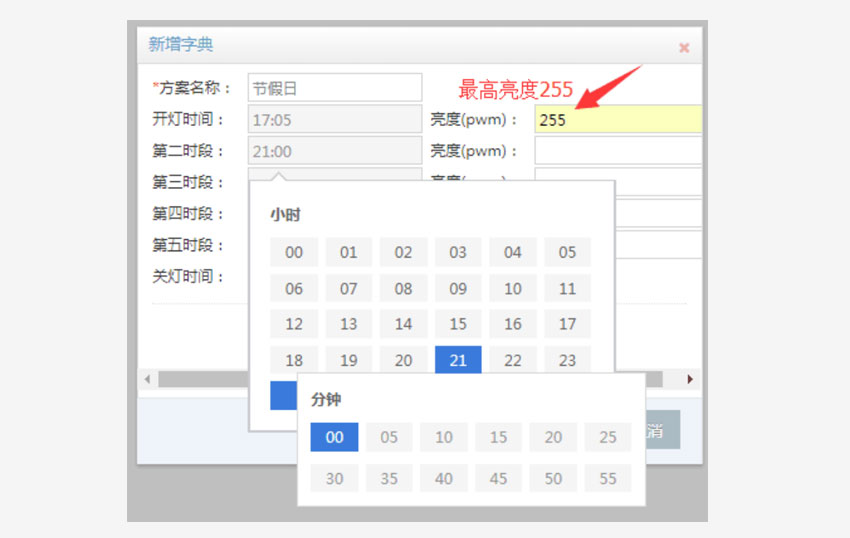Viewport: 850px width, 538px height.
Task: Select hour 17 in the hour picker
Action: (567, 324)
